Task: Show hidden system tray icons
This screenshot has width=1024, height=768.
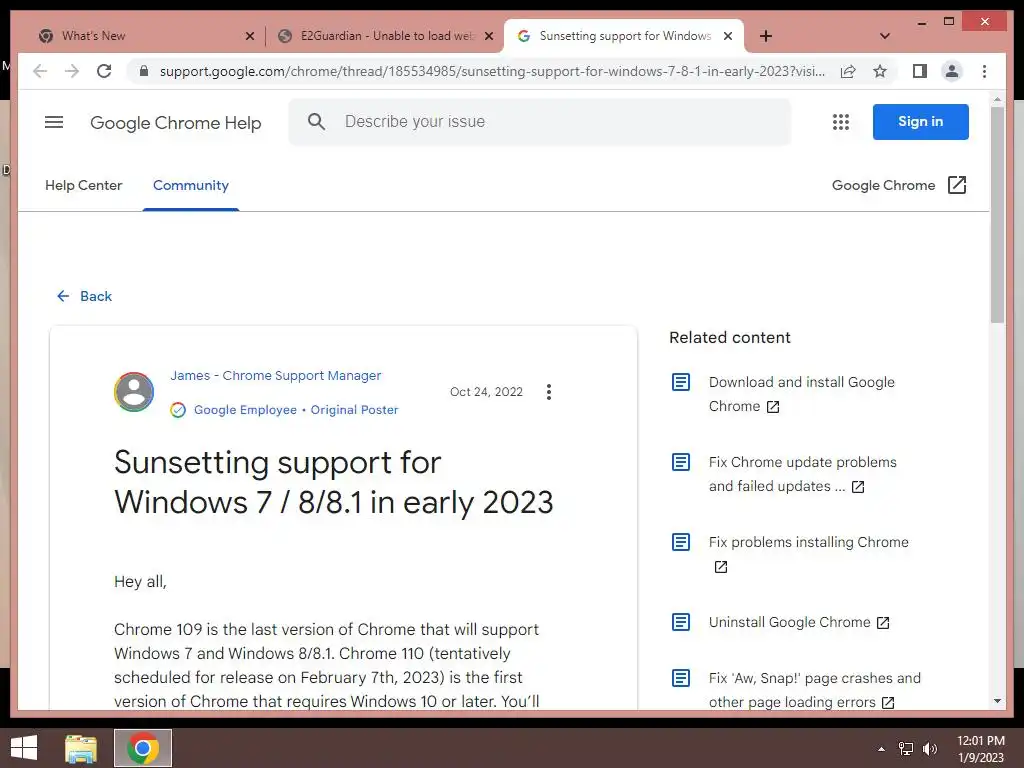Action: [881, 749]
